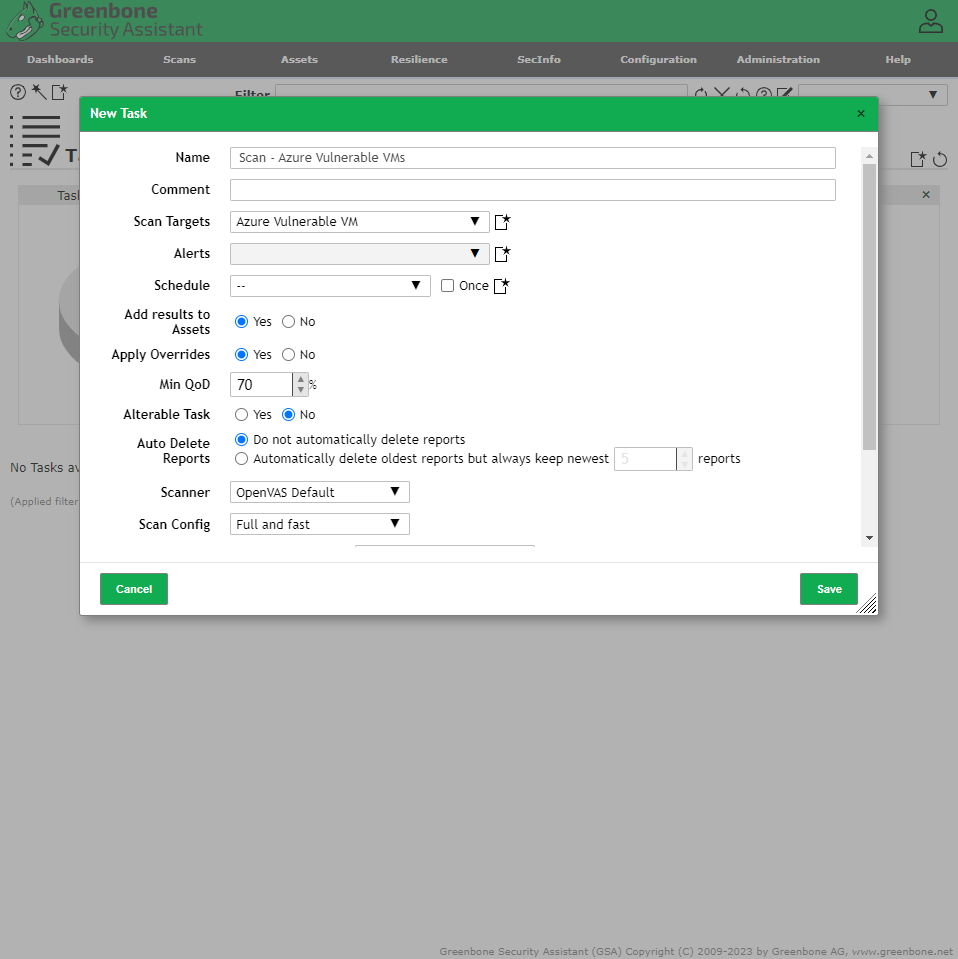This screenshot has width=958, height=959.
Task: Choose Do not automatically delete reports
Action: [242, 440]
